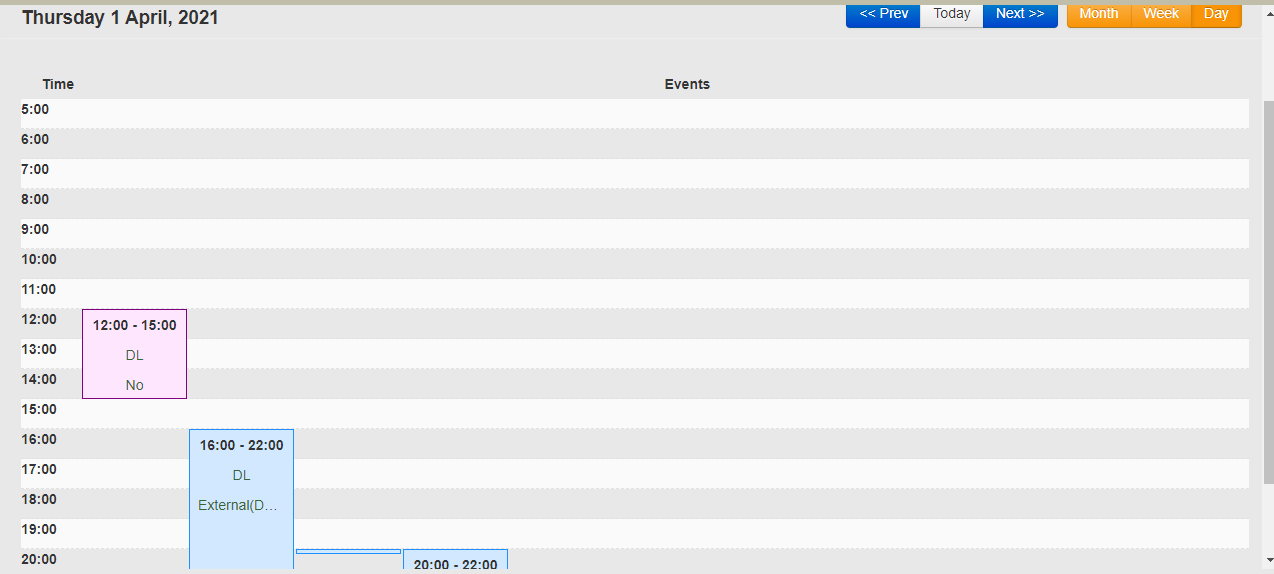Screen dimensions: 1274x574
Task: Click the 9:00 time label
Action: click(x=35, y=229)
